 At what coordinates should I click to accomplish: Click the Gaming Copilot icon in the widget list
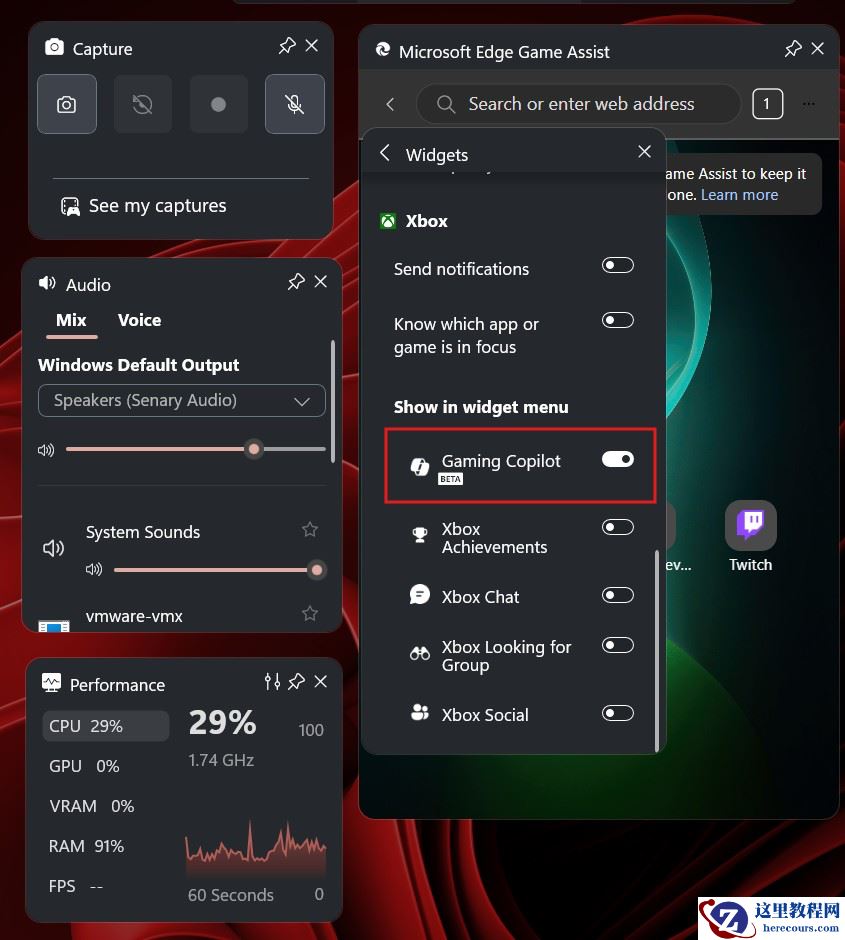click(x=418, y=463)
